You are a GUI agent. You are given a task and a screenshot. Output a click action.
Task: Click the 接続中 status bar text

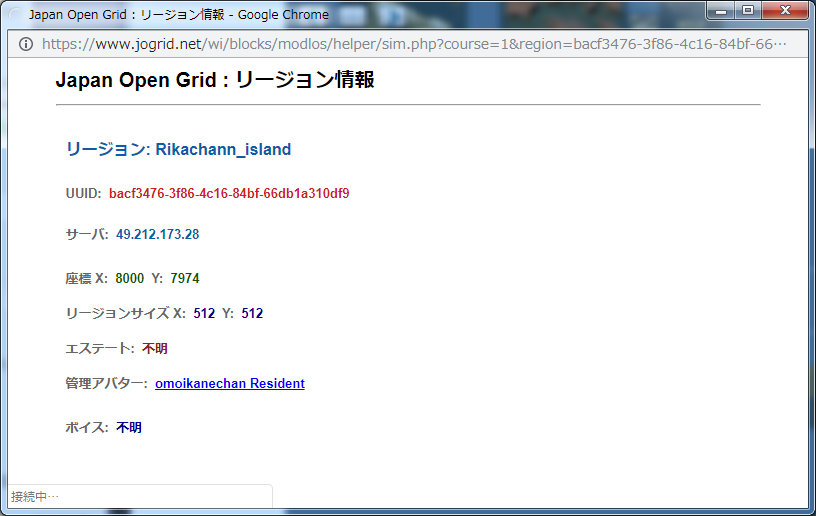coord(34,497)
